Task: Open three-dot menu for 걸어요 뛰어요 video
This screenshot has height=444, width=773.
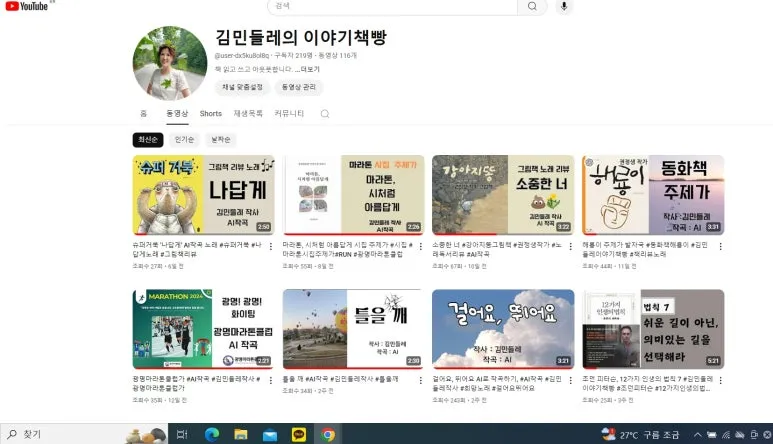Action: [570, 380]
